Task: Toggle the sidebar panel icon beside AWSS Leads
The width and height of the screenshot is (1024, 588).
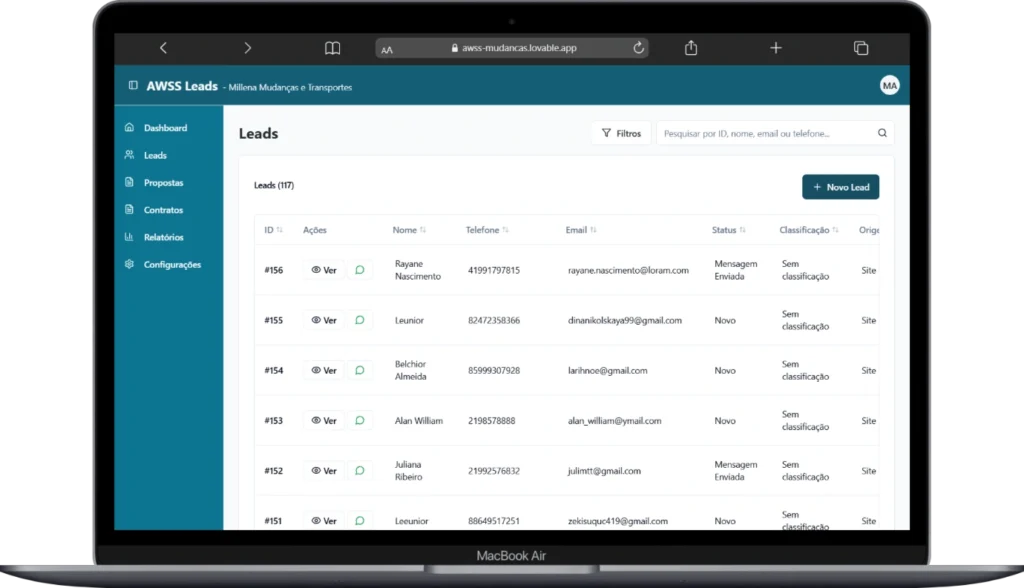Action: tap(133, 86)
